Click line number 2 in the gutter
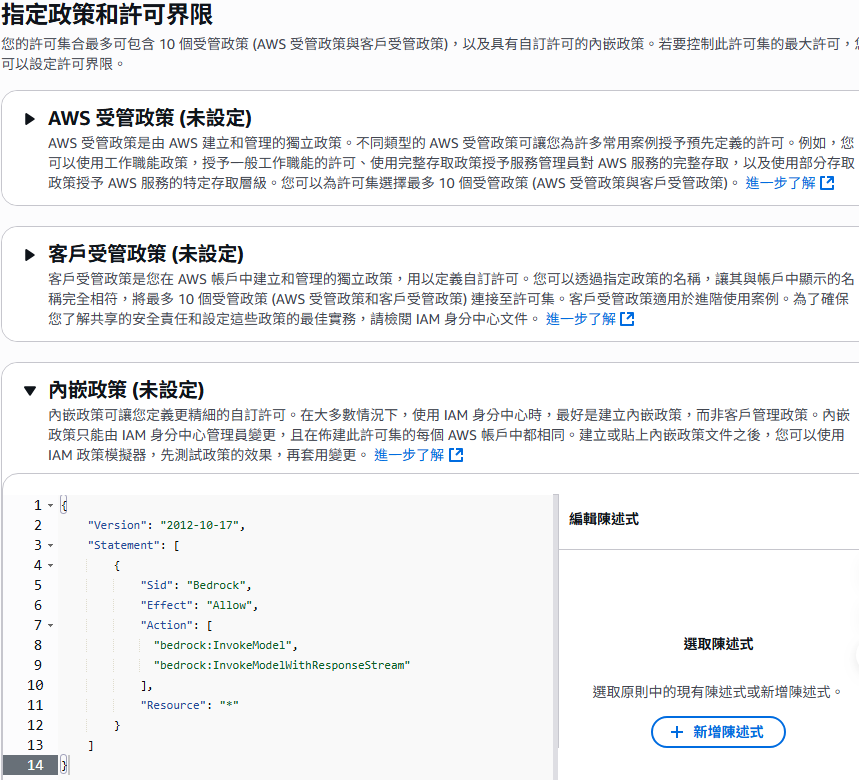 (38, 525)
